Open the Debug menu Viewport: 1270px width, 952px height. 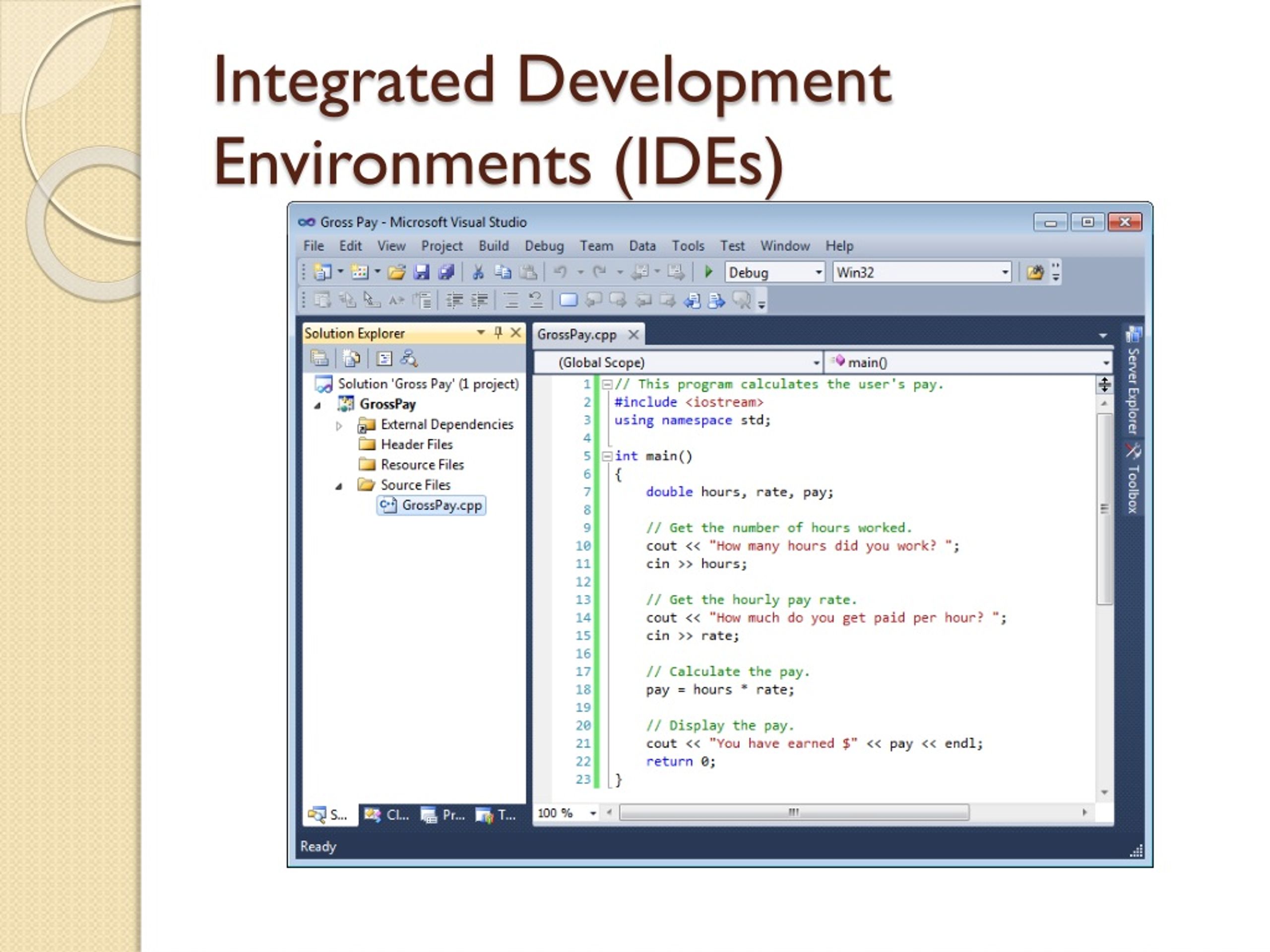[x=544, y=246]
